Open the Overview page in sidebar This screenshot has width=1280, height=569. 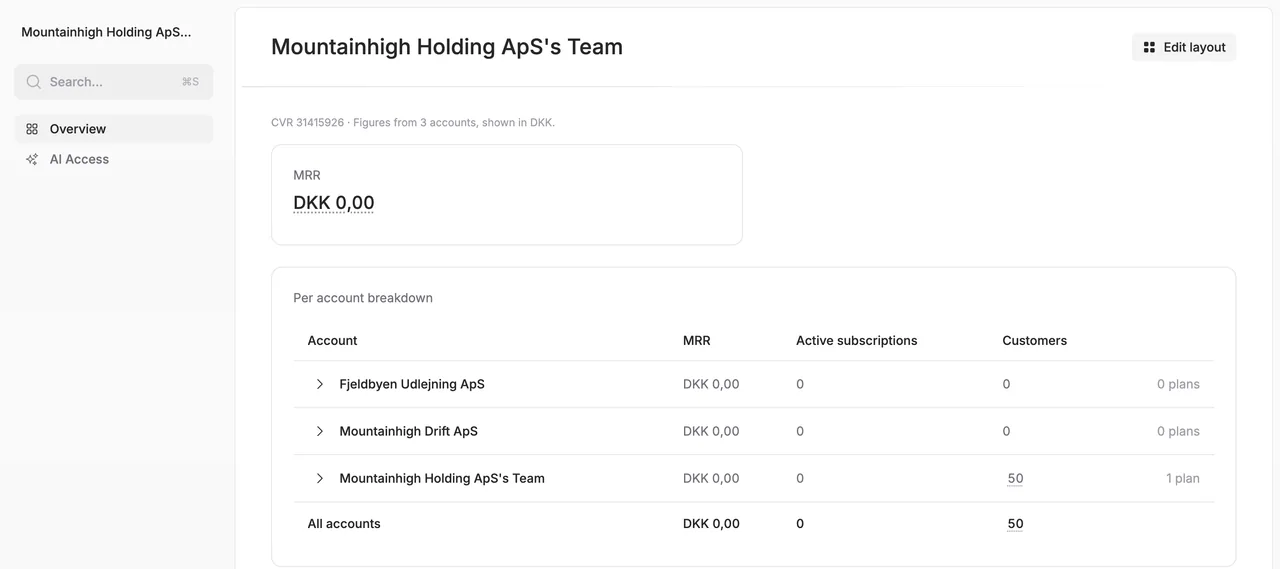(114, 129)
